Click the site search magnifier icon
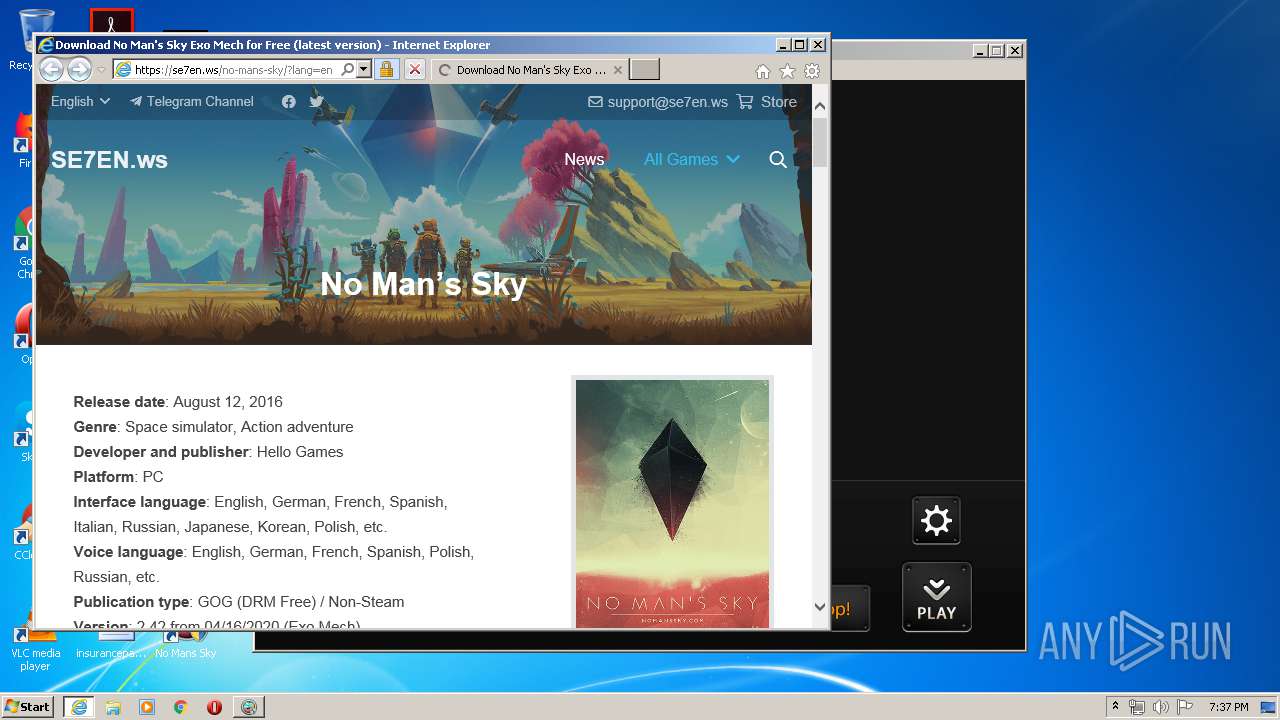Screen dimensions: 1280x720 click(x=778, y=160)
